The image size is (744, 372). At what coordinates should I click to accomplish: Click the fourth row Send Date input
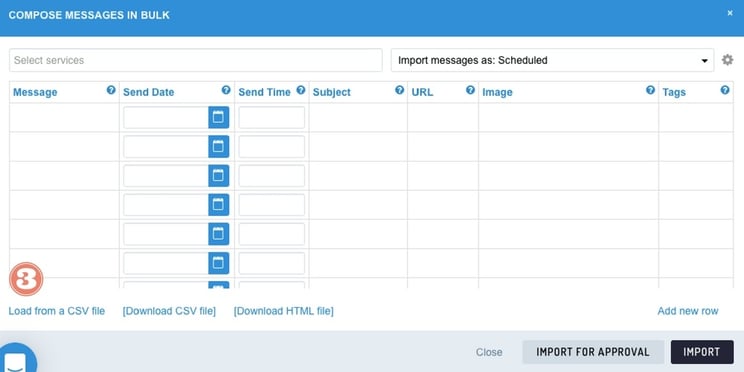[x=166, y=205]
